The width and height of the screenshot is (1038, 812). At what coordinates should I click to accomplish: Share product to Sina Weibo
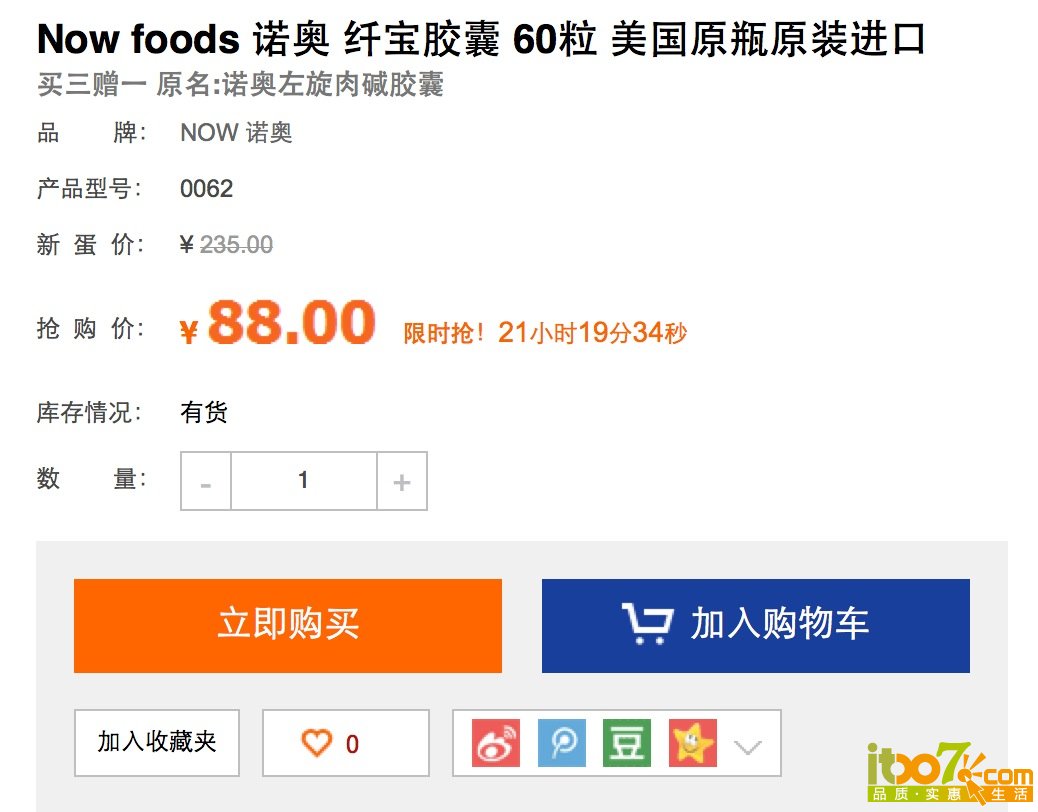(x=496, y=743)
